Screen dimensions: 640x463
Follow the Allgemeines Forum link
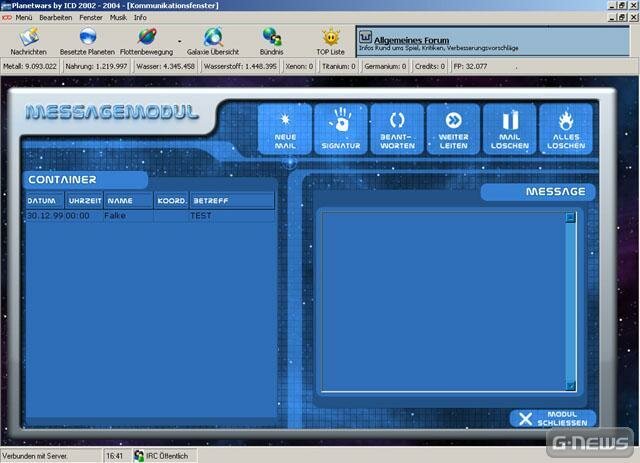pos(411,40)
